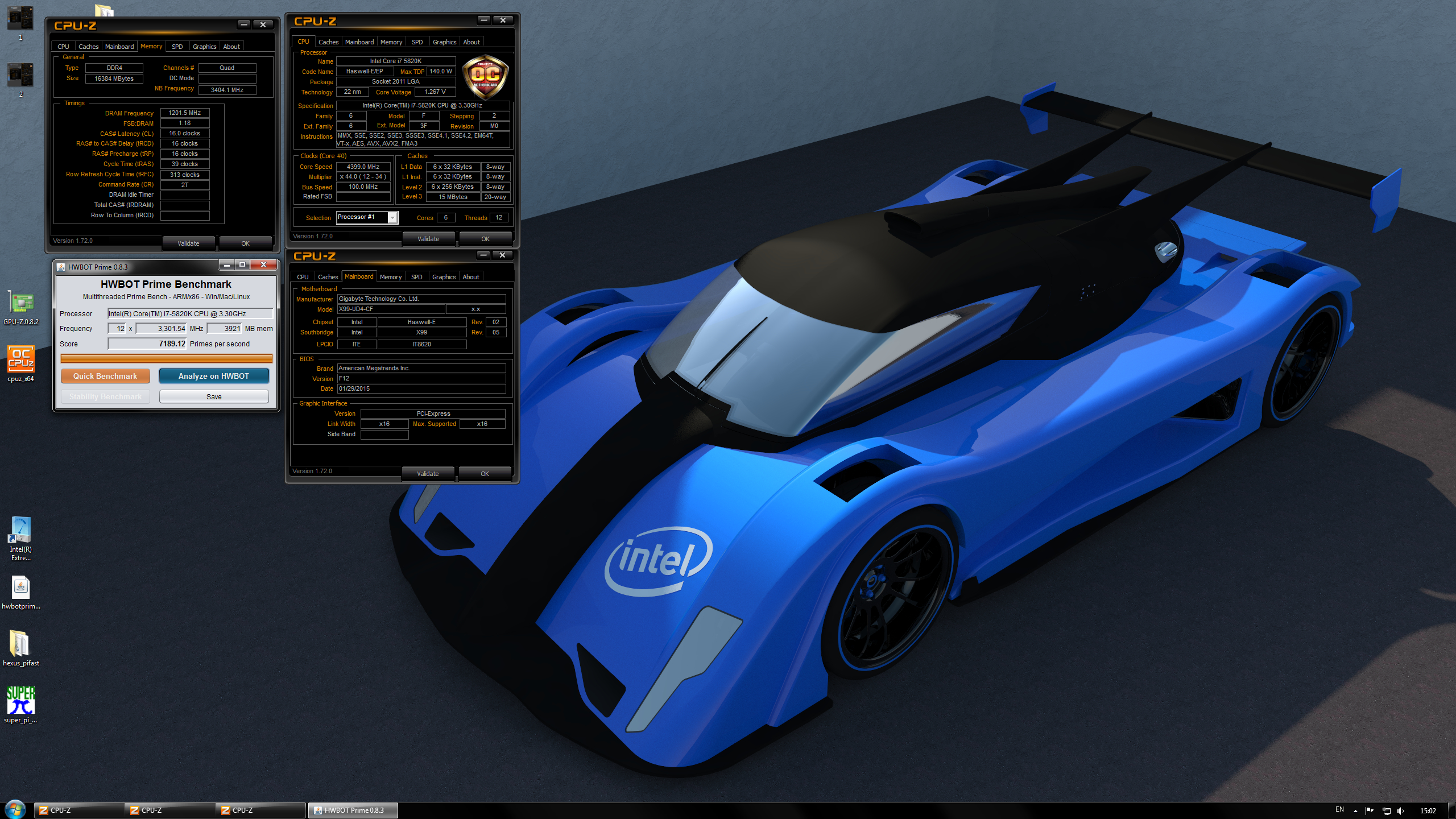Screen dimensions: 1456x819
Task: Open the hexus_pifast folder icon
Action: 20,648
